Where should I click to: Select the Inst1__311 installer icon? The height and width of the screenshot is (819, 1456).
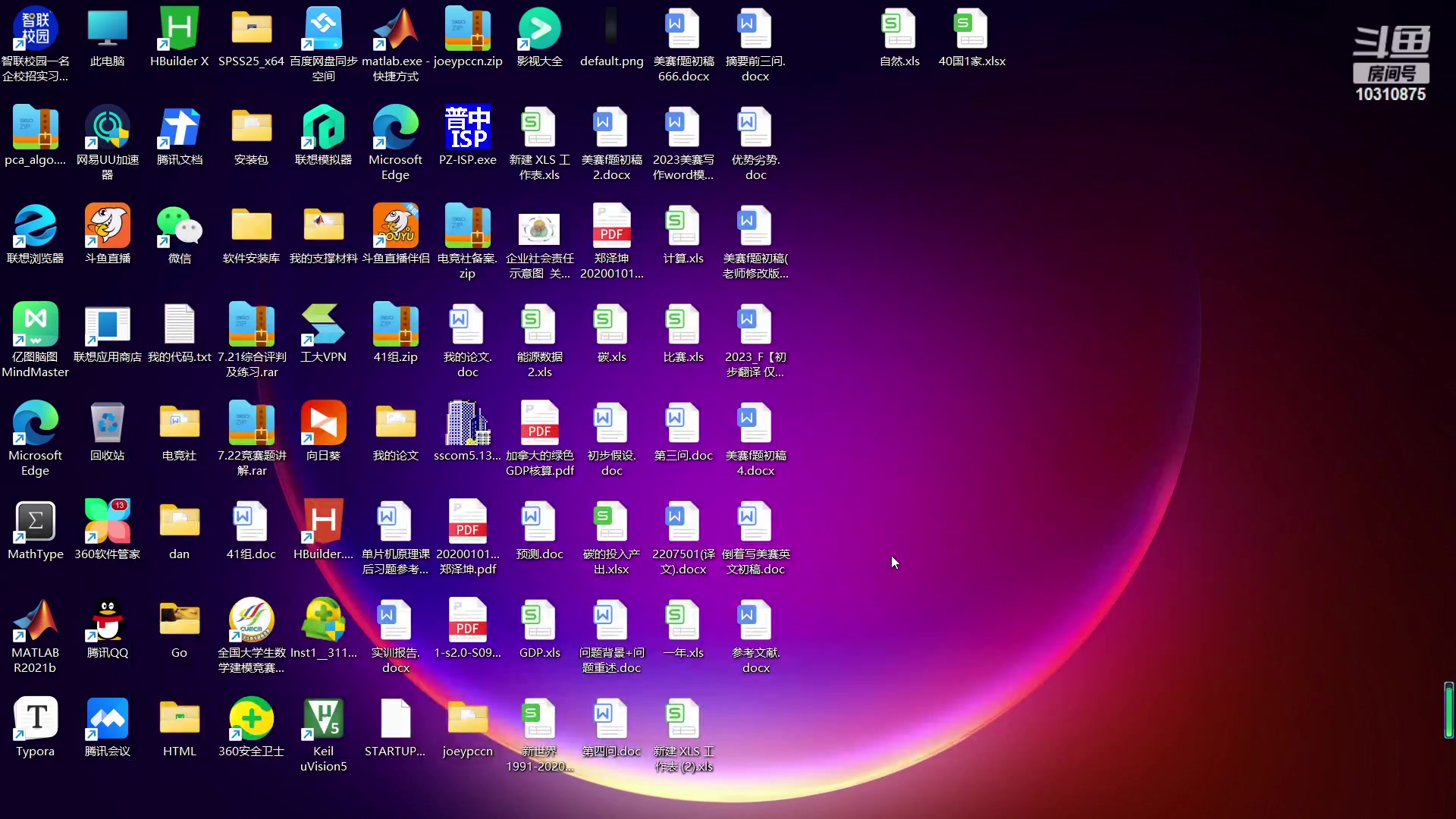click(323, 628)
